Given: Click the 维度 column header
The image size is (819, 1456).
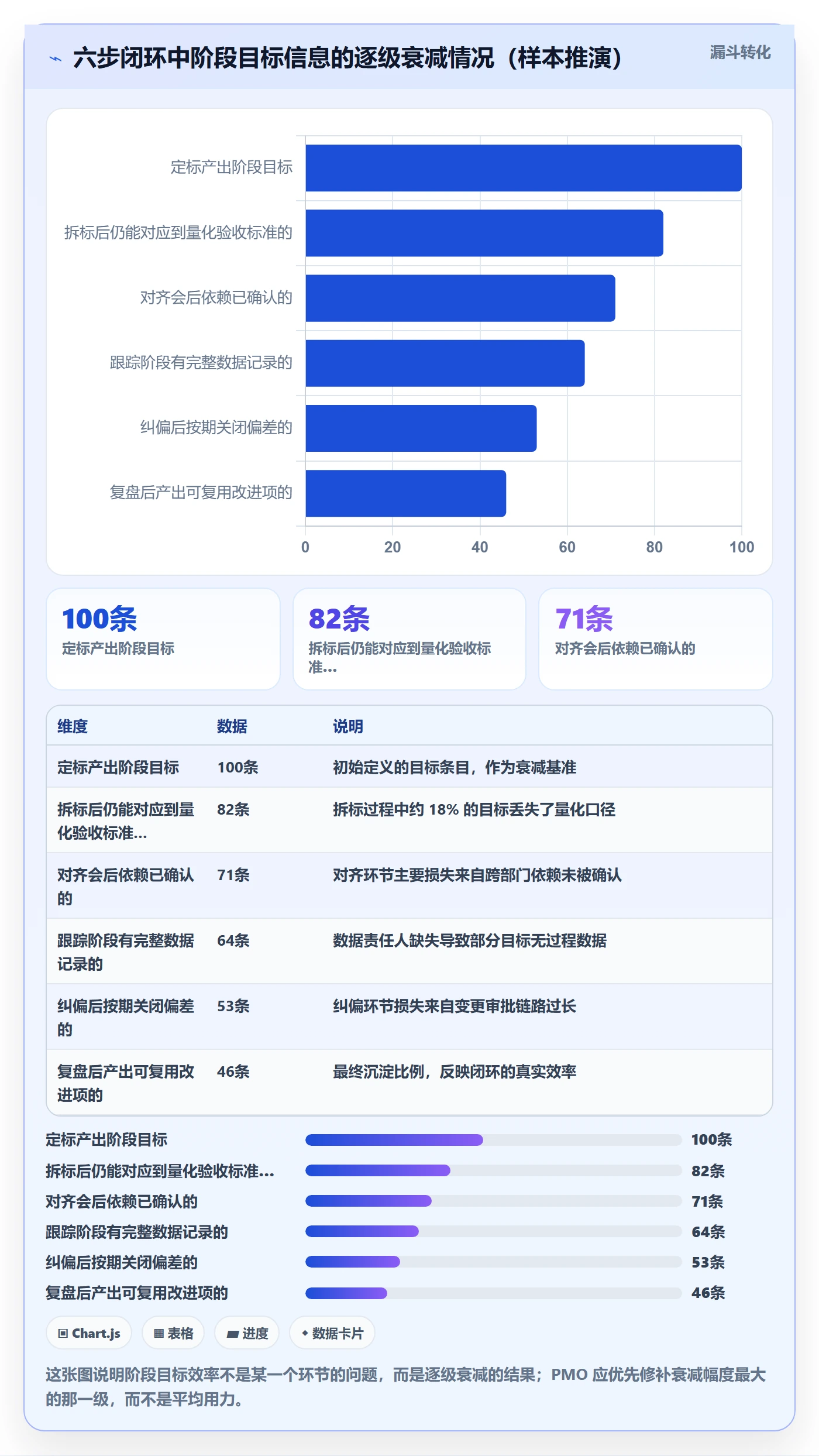Looking at the screenshot, I should [73, 726].
